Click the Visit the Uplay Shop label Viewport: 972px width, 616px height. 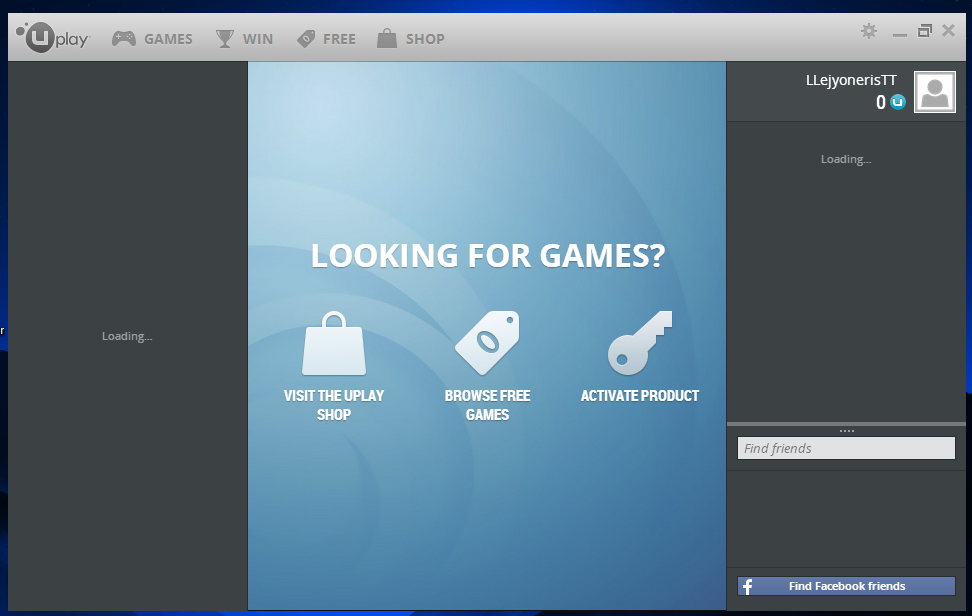coord(334,405)
